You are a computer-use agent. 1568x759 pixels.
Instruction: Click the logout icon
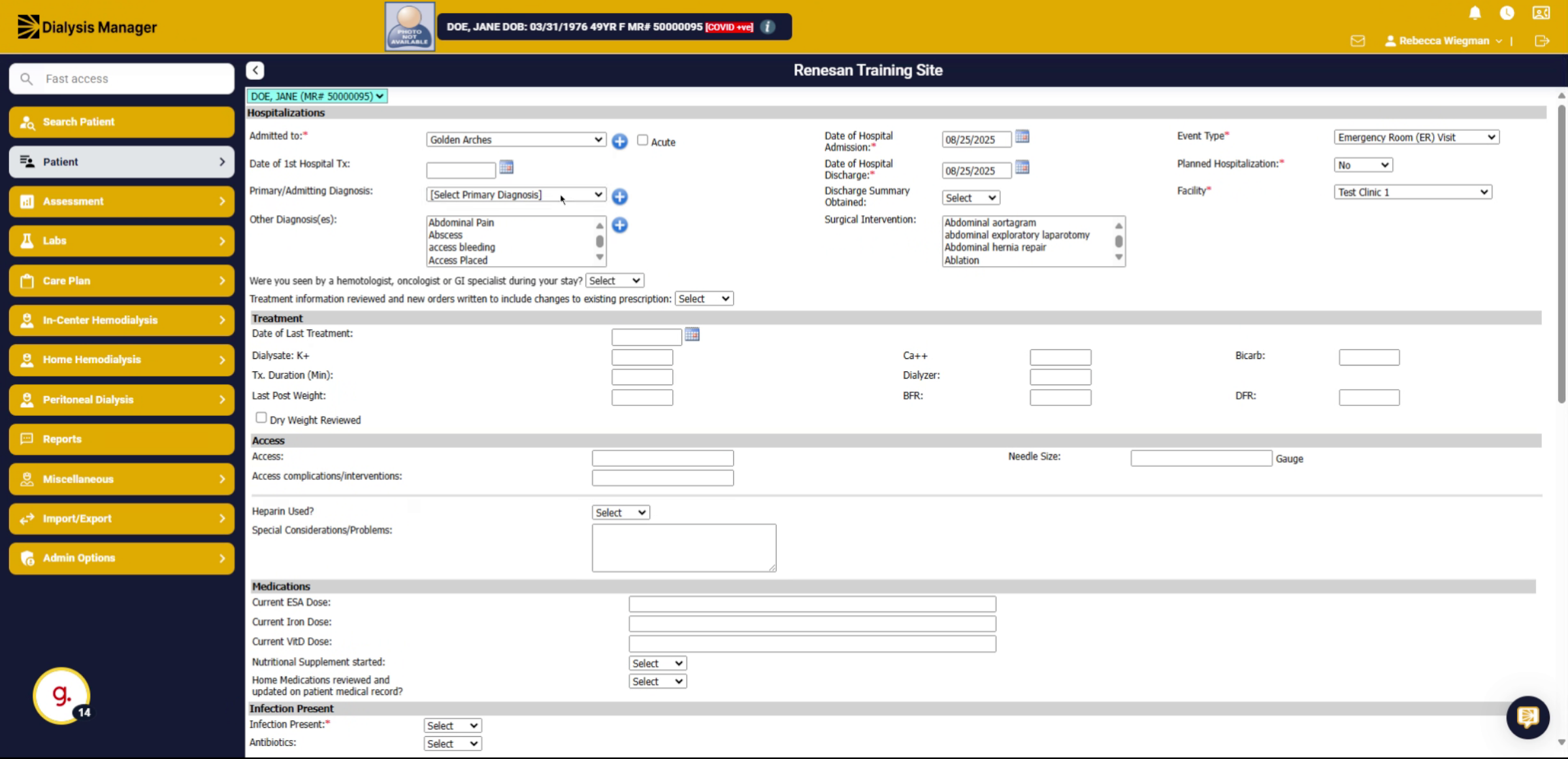coord(1542,41)
